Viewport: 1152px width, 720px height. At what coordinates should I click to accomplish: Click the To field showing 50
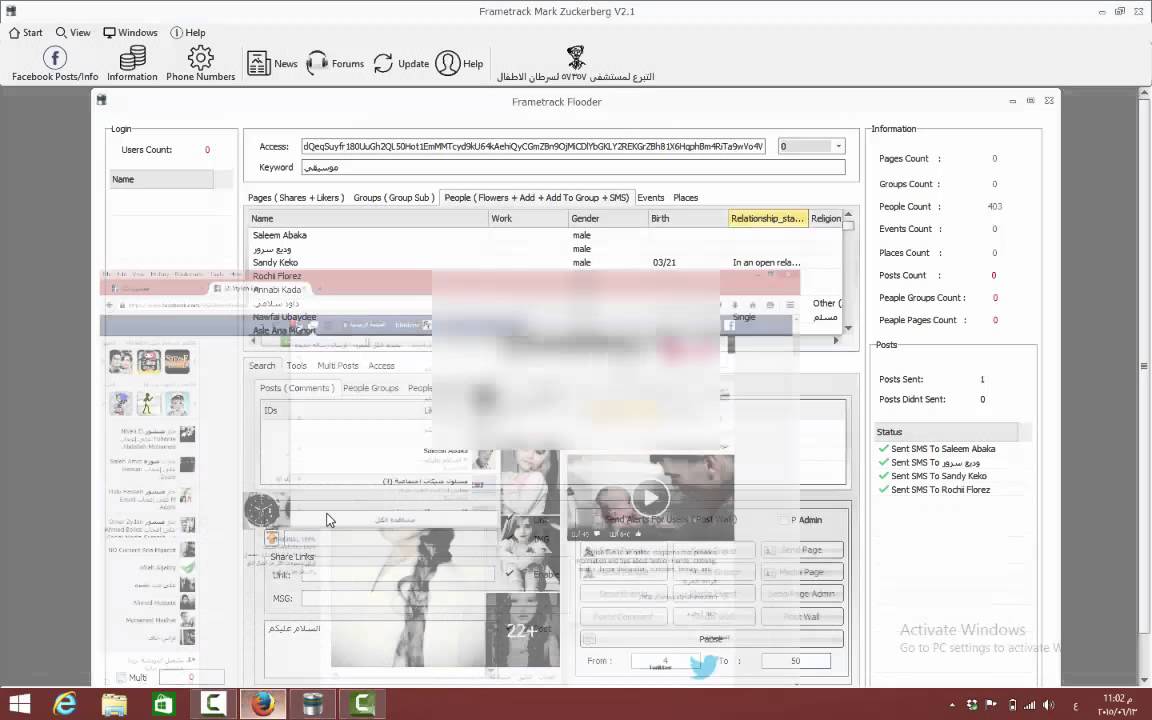point(796,660)
